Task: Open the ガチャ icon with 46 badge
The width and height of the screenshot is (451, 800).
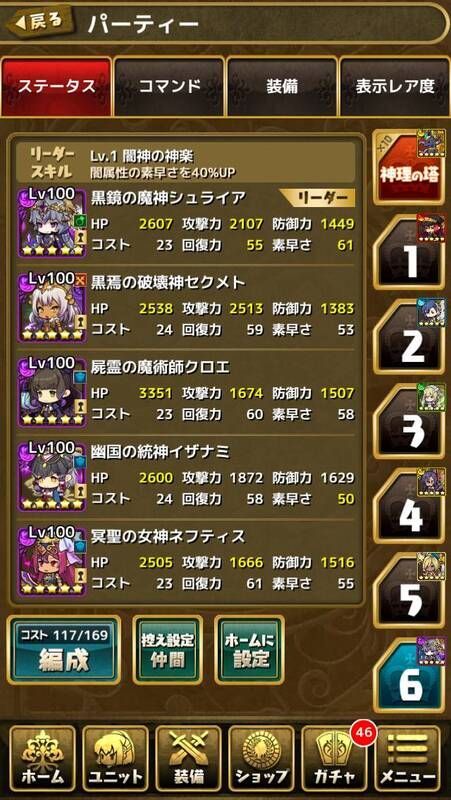Action: [x=335, y=759]
